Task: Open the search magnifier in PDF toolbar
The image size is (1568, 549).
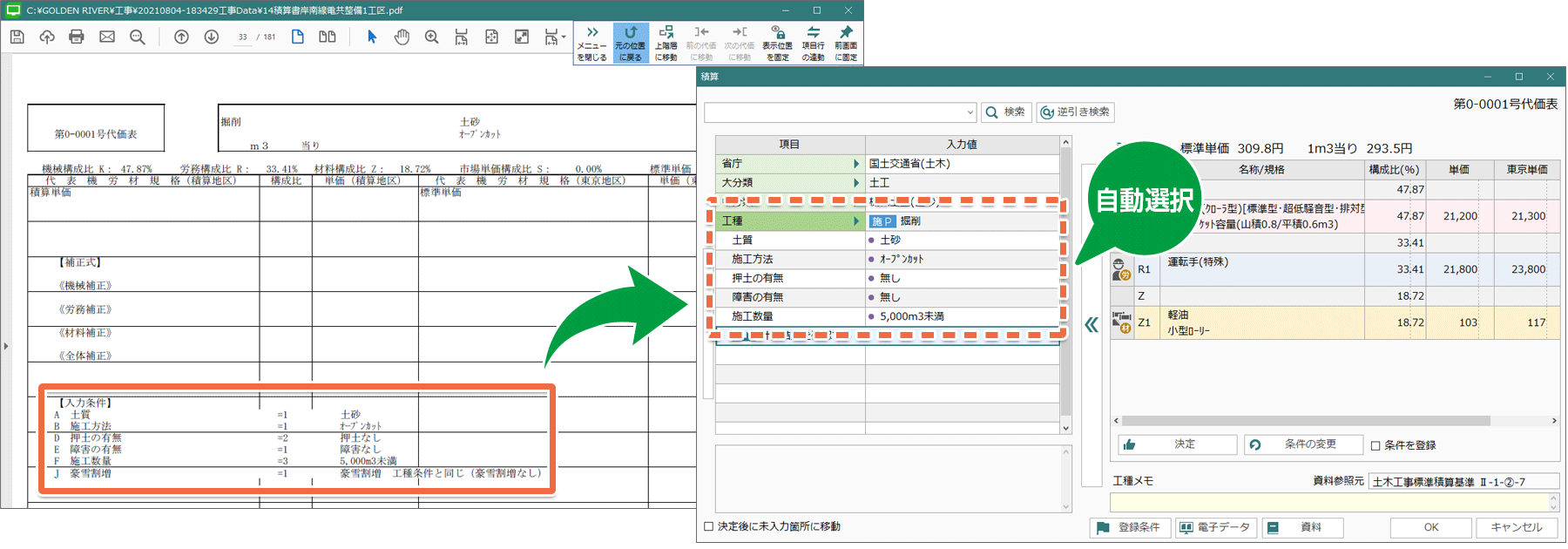Action: [x=138, y=37]
